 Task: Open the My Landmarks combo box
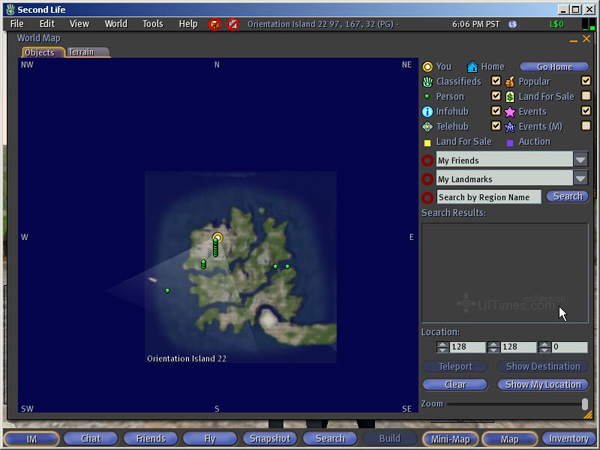click(512, 178)
